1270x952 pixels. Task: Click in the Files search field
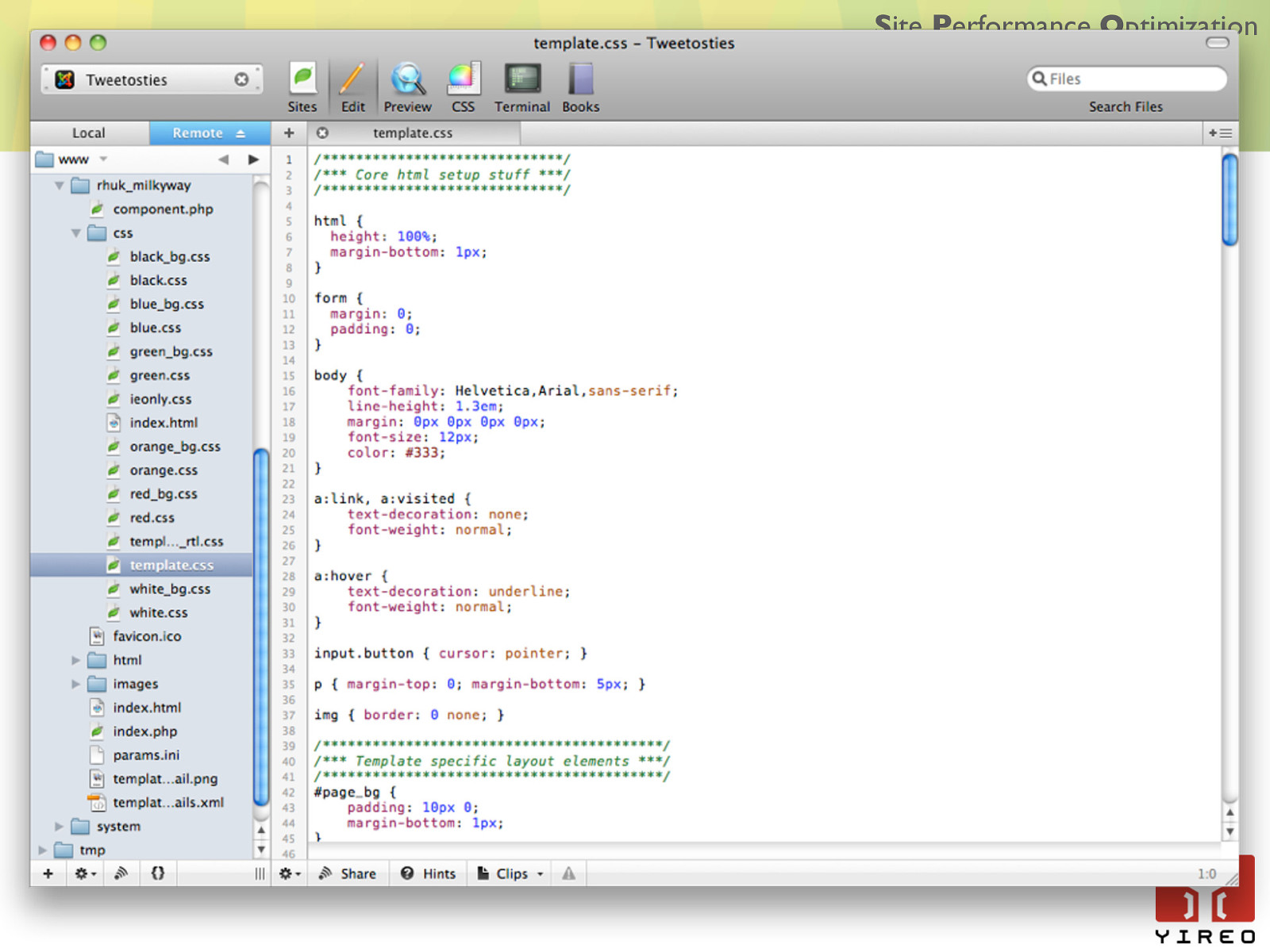(1126, 79)
